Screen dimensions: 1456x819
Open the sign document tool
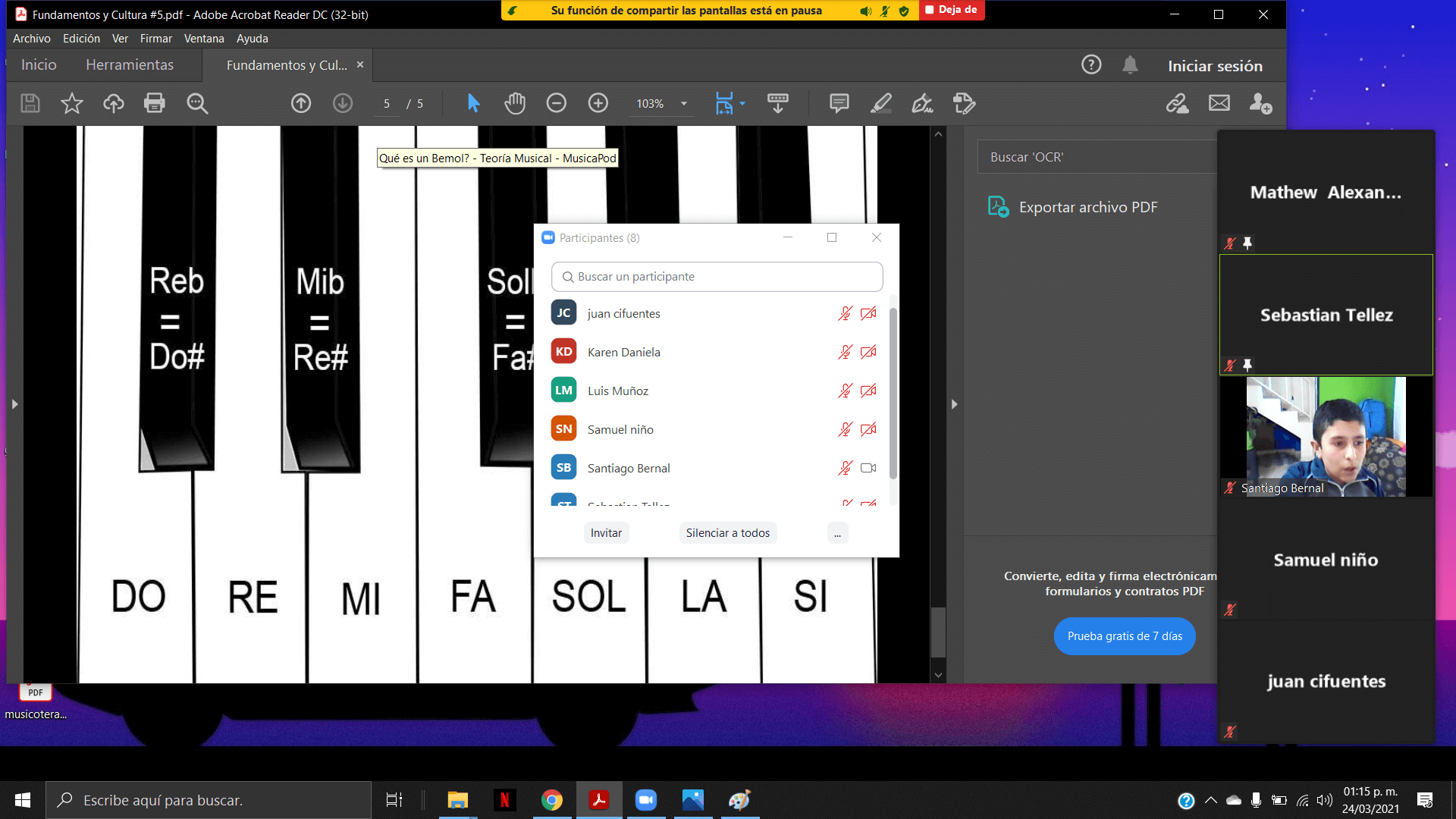coord(923,103)
